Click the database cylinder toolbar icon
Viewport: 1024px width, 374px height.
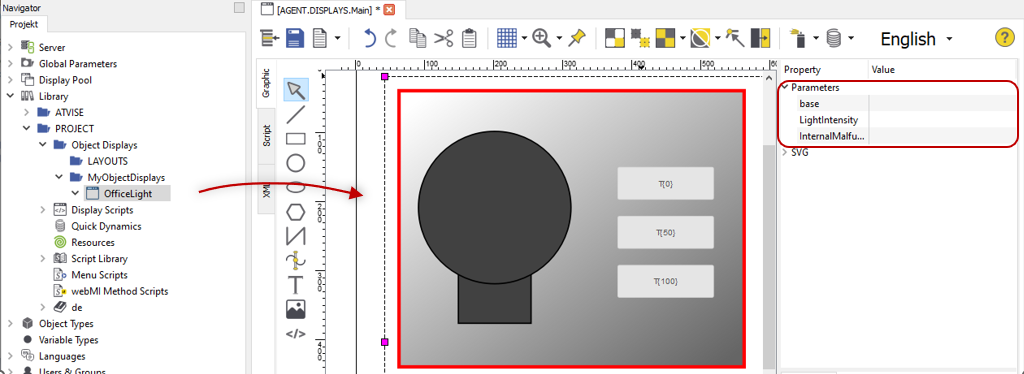(833, 39)
